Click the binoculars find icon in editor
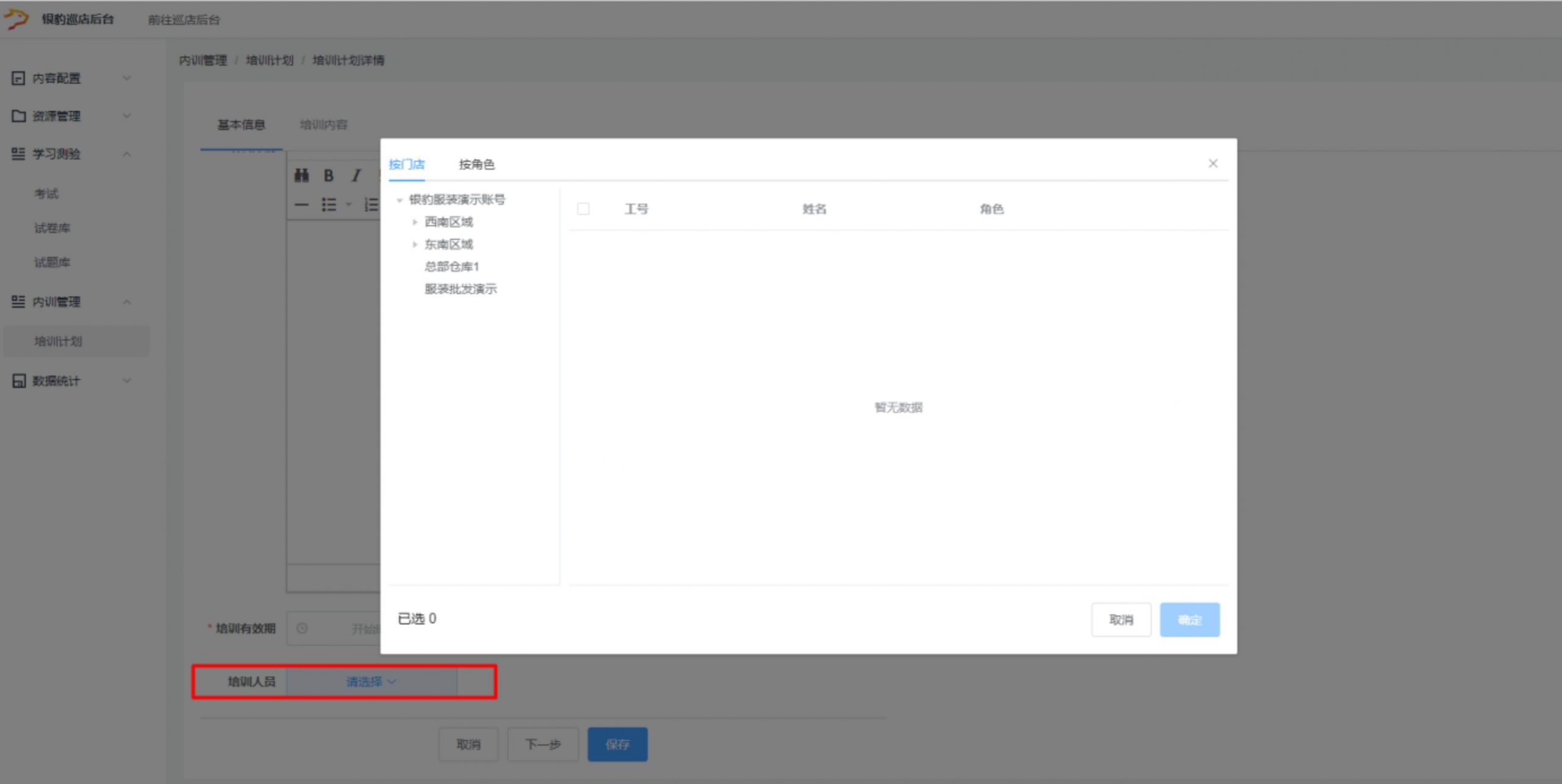 coord(301,176)
